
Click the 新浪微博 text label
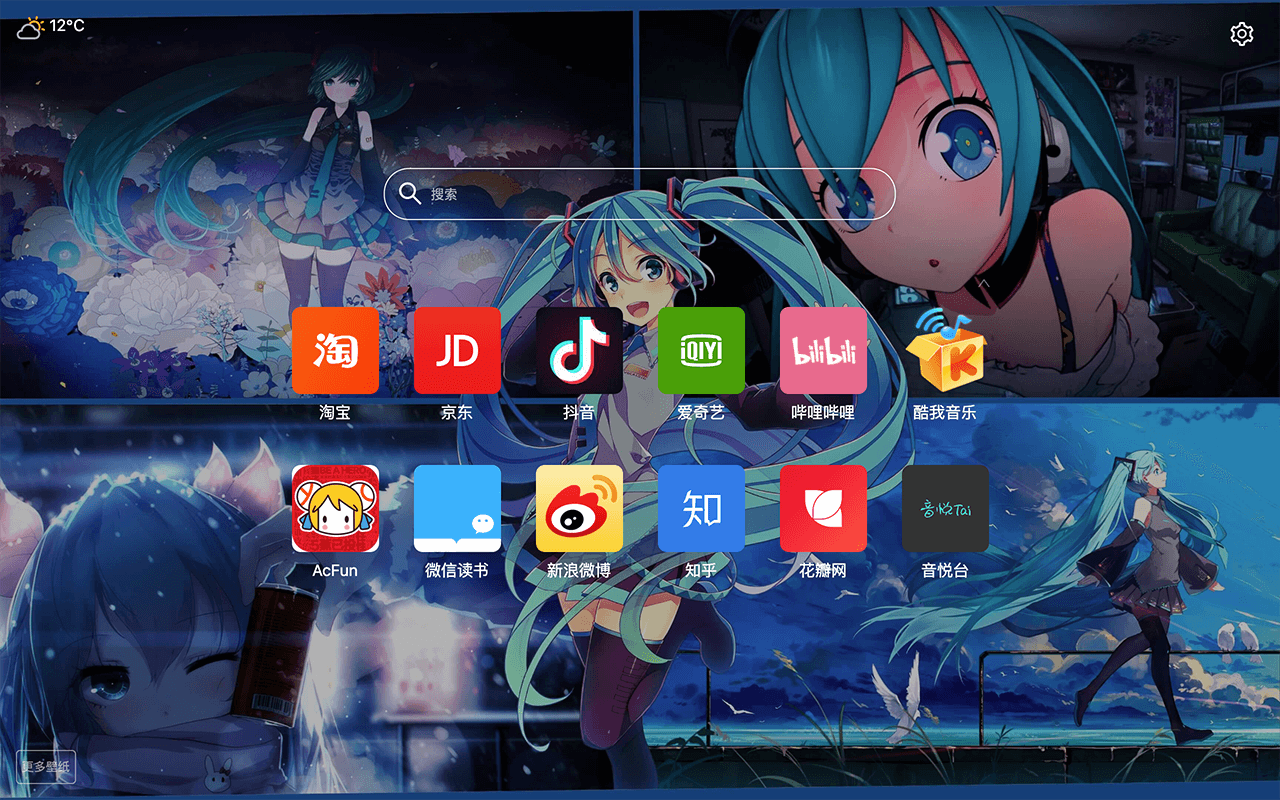[x=579, y=570]
